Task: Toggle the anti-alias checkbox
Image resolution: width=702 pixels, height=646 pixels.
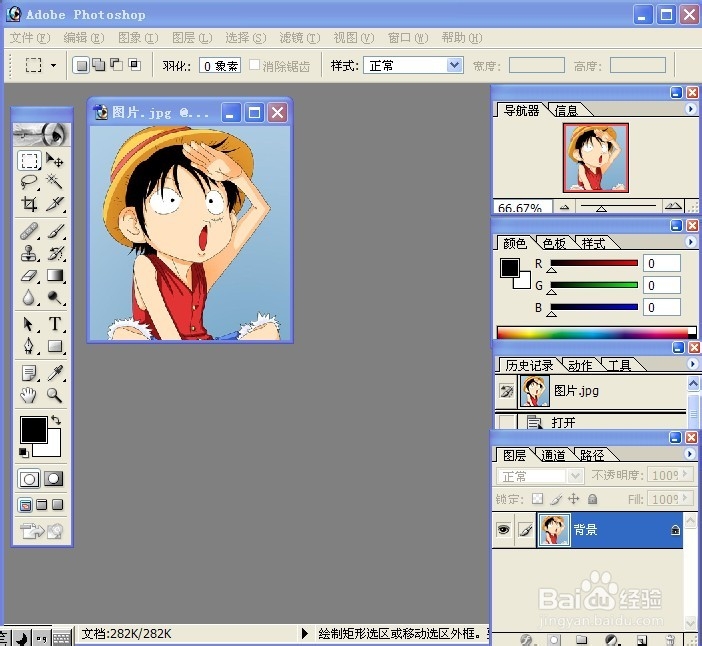Action: pyautogui.click(x=254, y=65)
